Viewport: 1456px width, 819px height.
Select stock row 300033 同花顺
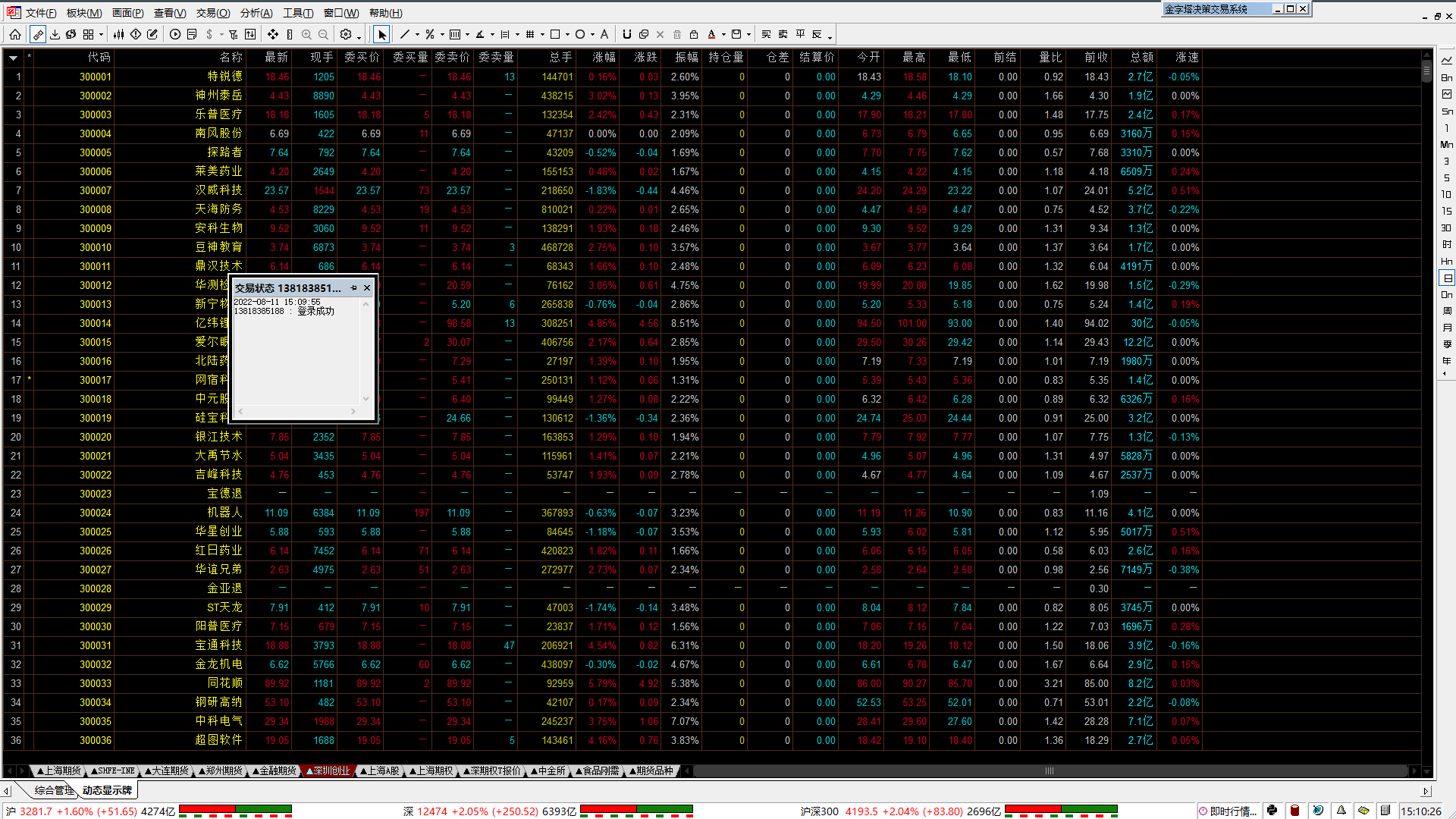click(713, 683)
